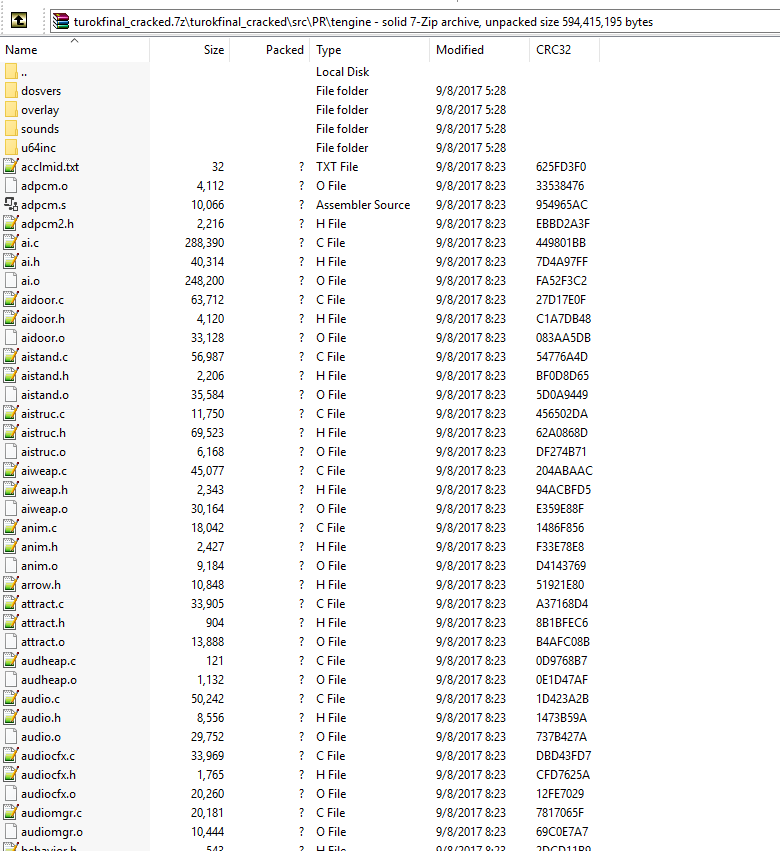The height and width of the screenshot is (851, 780).
Task: Click the audiomgr.c file icon
Action: click(x=11, y=812)
